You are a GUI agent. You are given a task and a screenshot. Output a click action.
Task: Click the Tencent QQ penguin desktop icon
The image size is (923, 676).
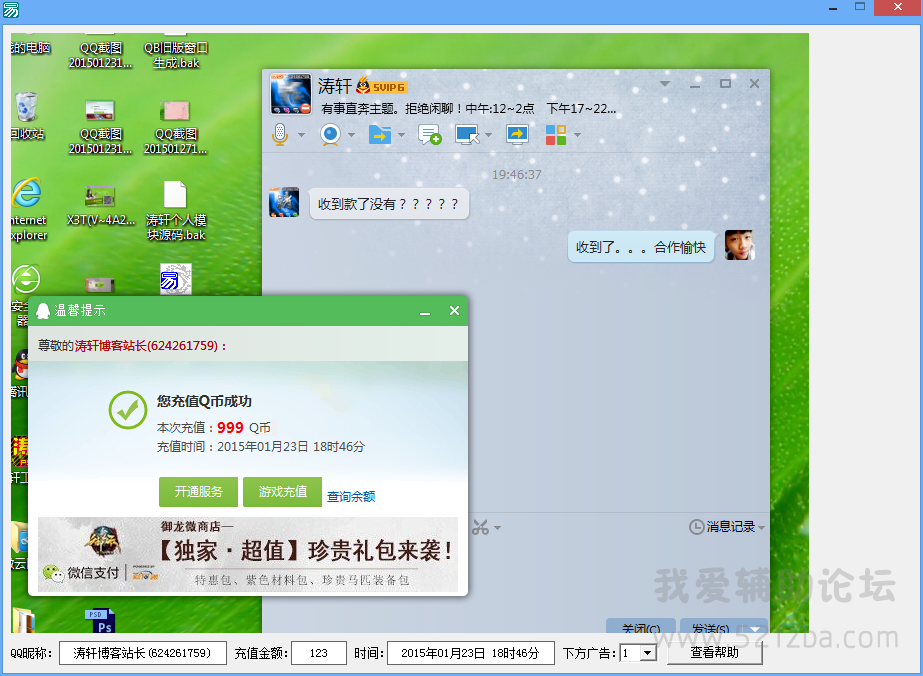pyautogui.click(x=22, y=373)
